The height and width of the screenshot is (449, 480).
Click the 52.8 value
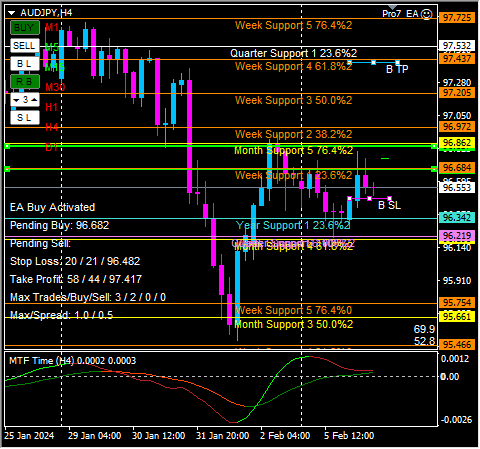(424, 341)
